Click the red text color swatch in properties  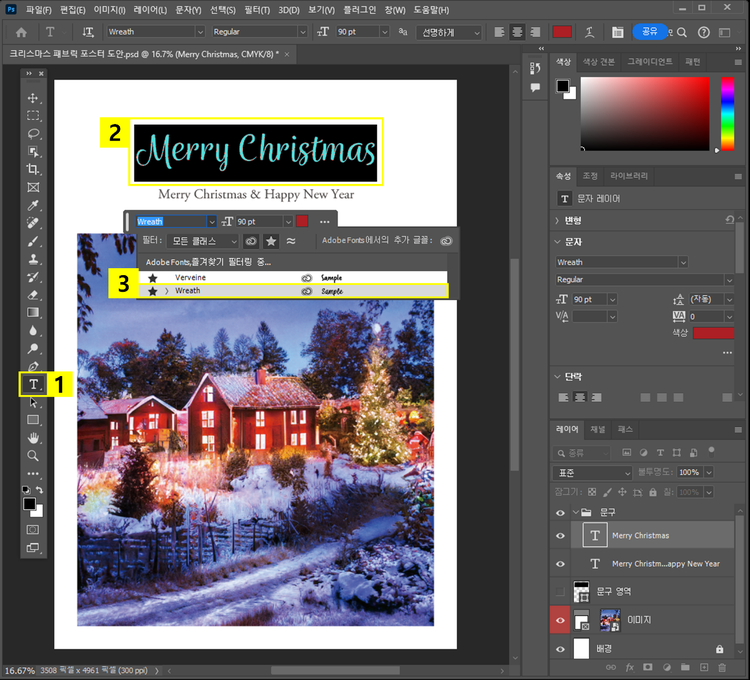click(x=713, y=332)
